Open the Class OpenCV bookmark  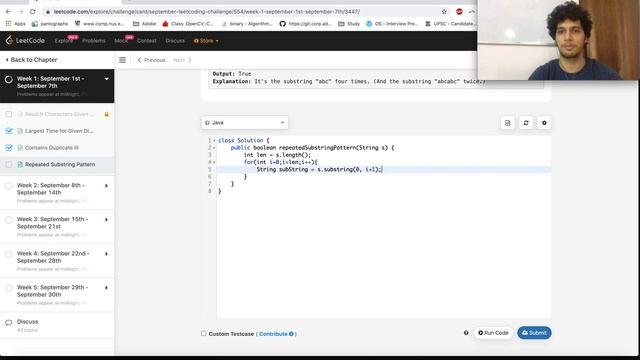(x=188, y=24)
